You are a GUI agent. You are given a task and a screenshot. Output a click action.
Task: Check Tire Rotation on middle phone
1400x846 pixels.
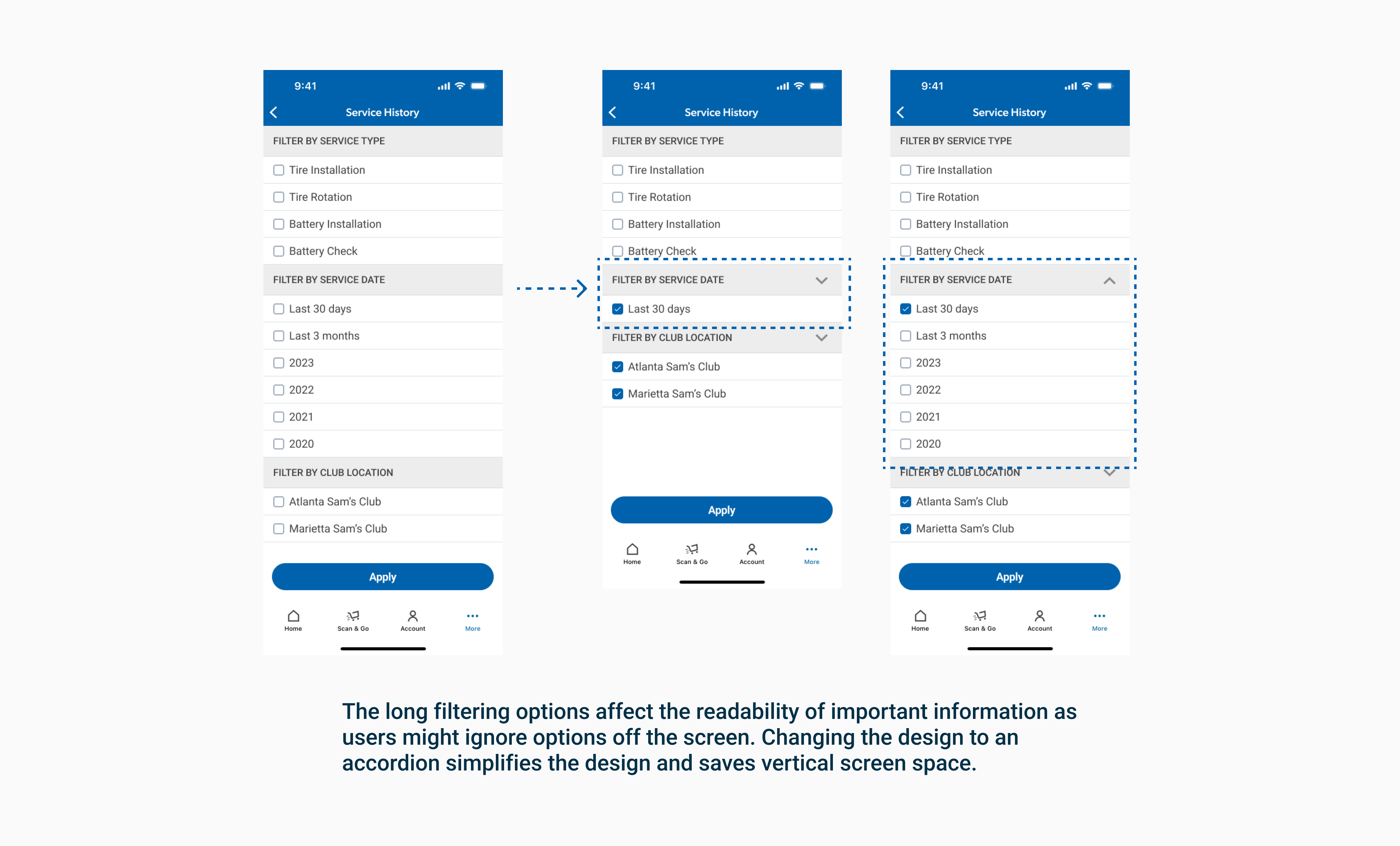(618, 197)
